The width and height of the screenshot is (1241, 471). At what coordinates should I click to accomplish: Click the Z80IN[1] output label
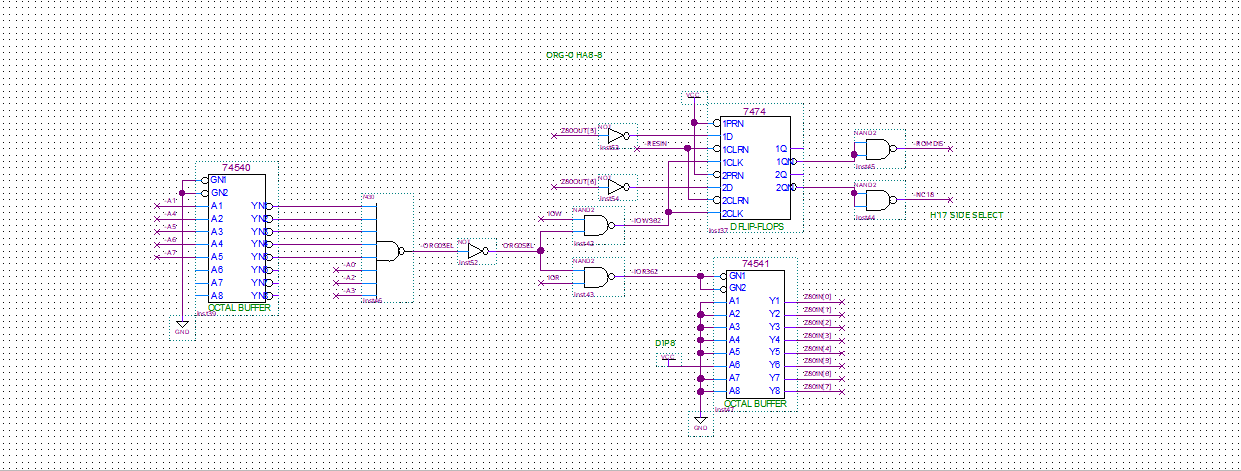click(817, 310)
